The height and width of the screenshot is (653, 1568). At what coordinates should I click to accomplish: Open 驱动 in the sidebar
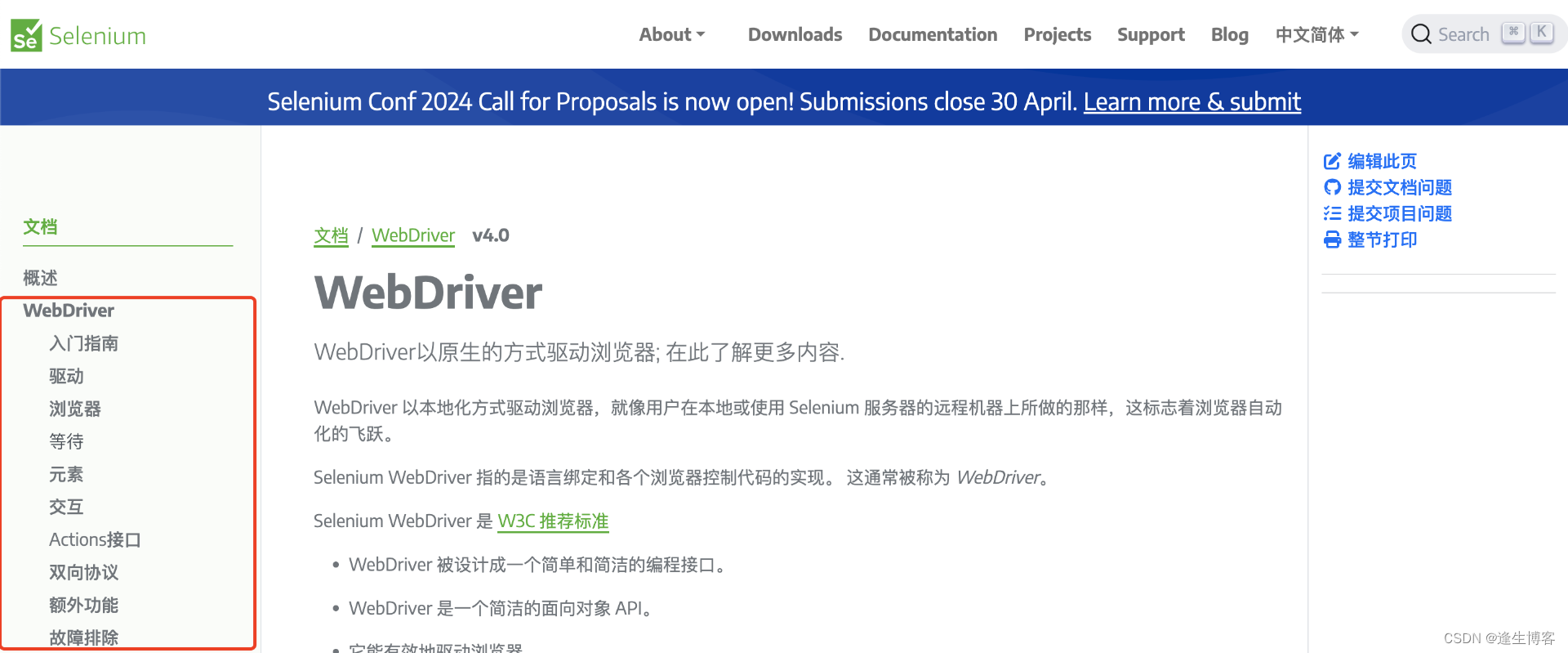pyautogui.click(x=66, y=376)
